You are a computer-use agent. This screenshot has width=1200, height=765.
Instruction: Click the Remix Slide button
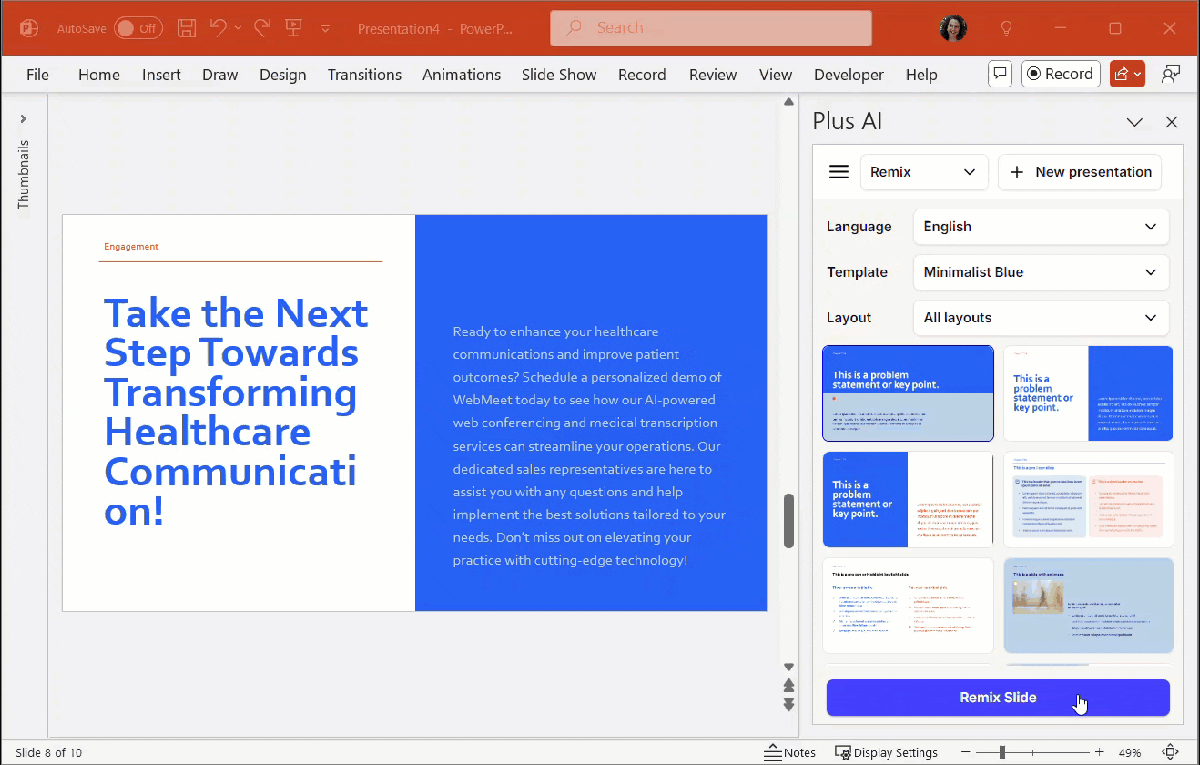coord(997,697)
